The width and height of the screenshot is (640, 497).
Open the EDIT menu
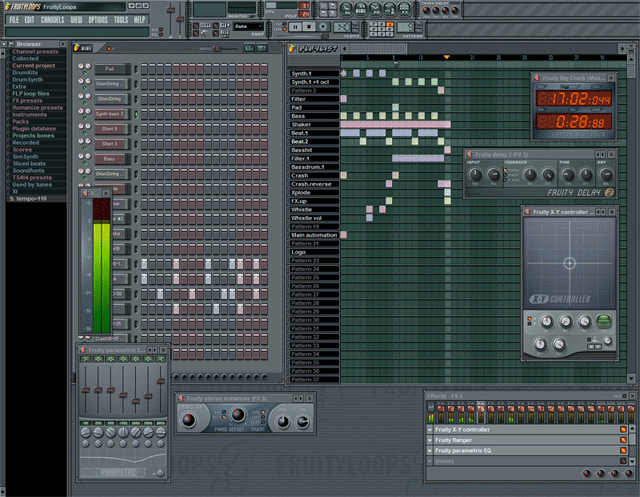coord(29,20)
